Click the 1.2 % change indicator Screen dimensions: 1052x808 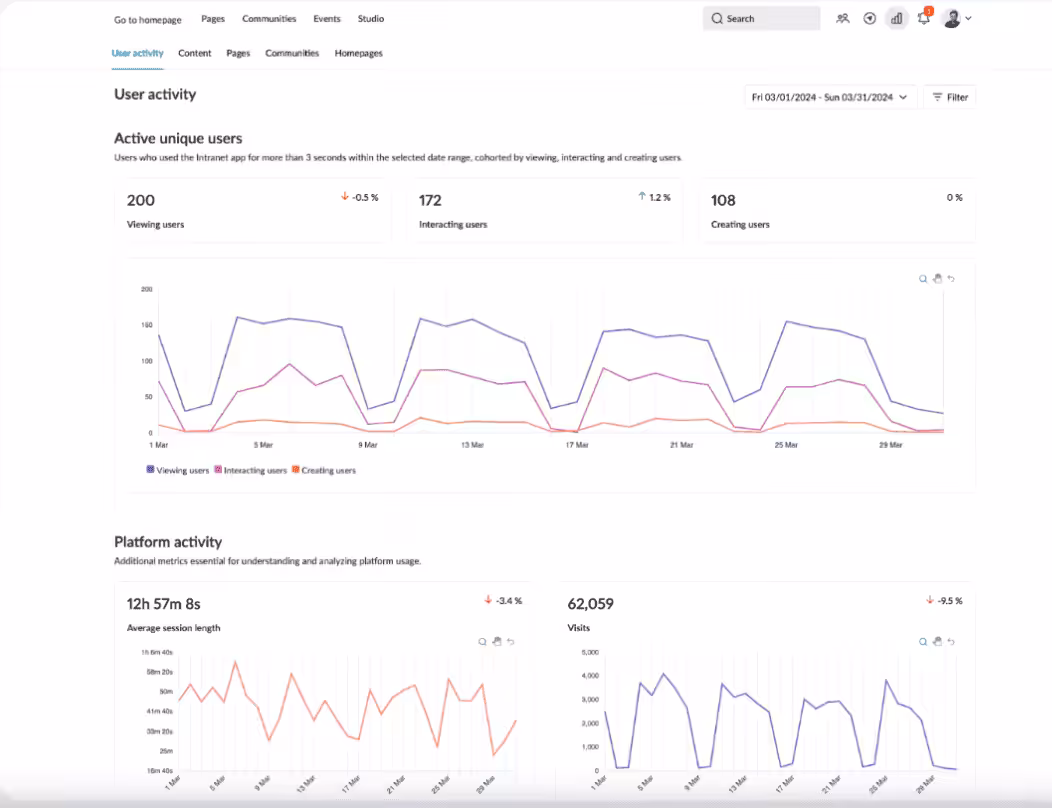(654, 197)
